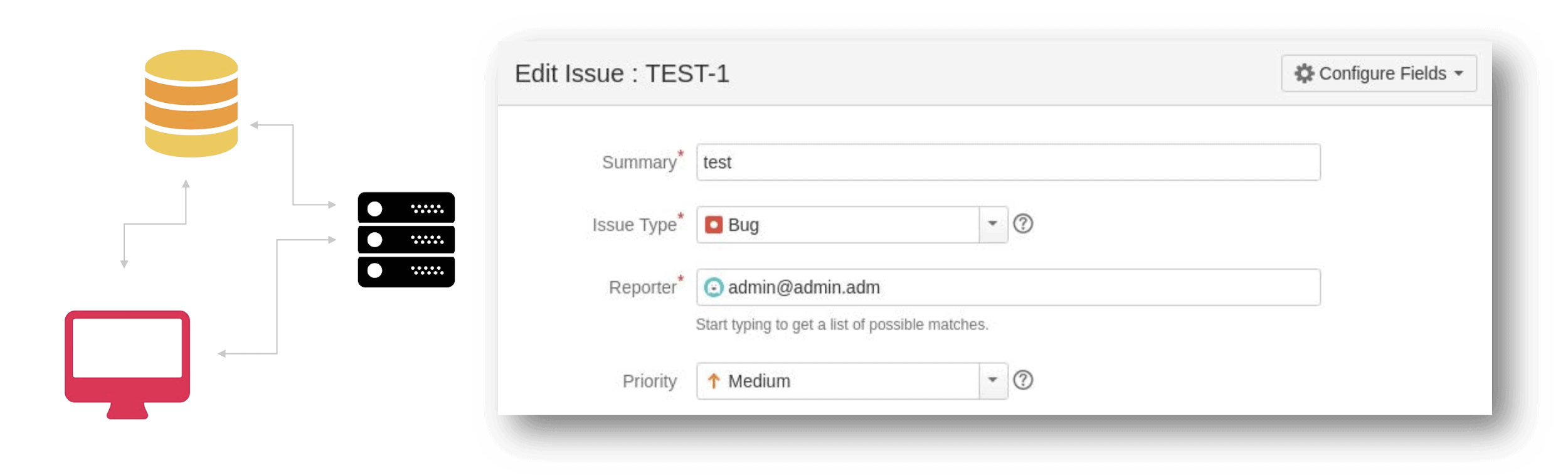Click the reporter avatar icon

[713, 287]
